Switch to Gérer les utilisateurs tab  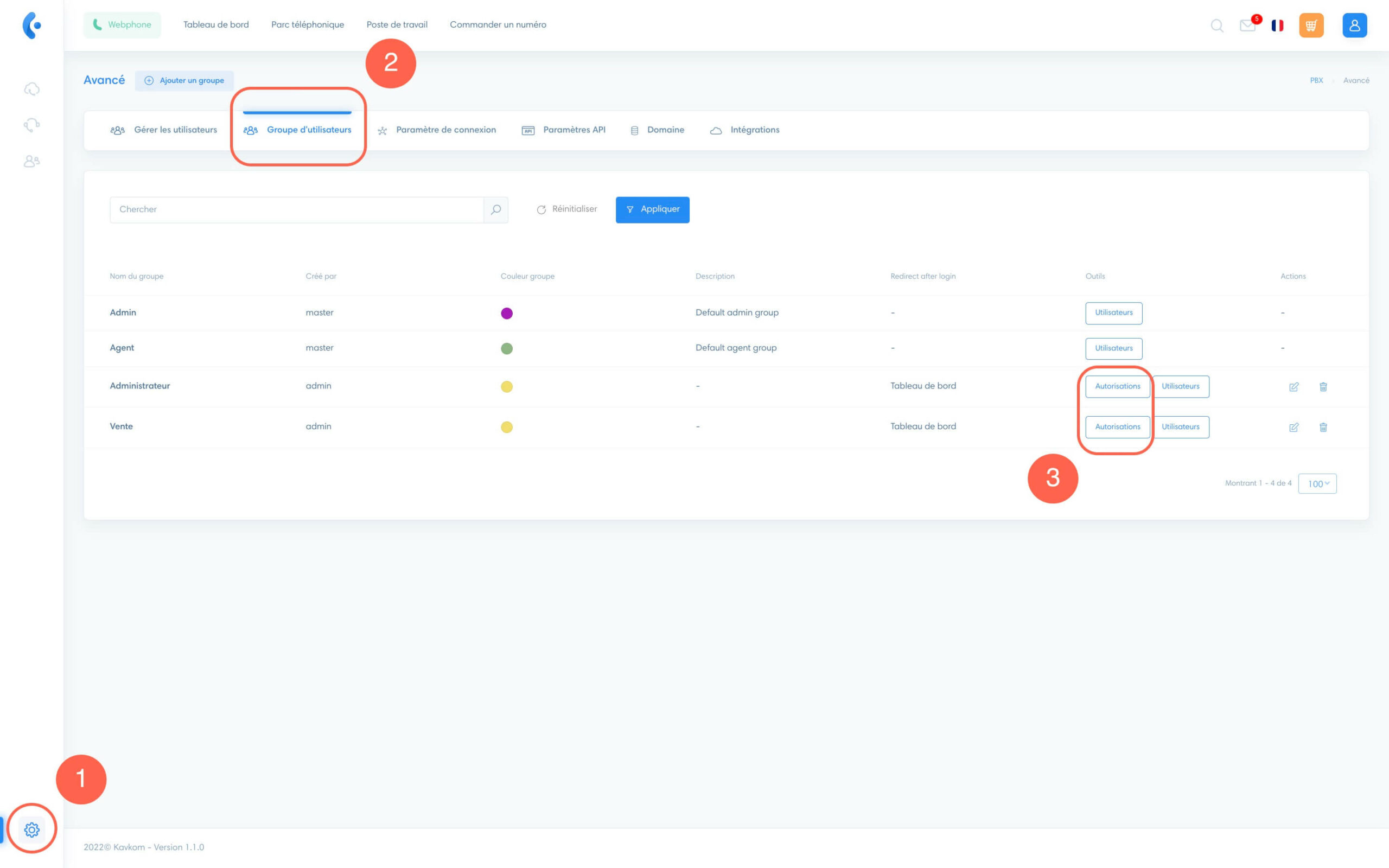tap(163, 130)
